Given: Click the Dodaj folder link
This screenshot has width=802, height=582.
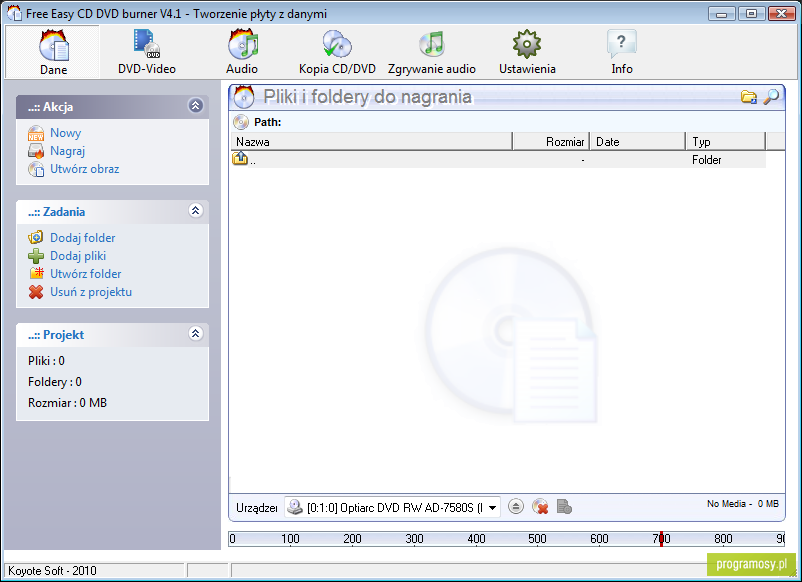Looking at the screenshot, I should [82, 238].
